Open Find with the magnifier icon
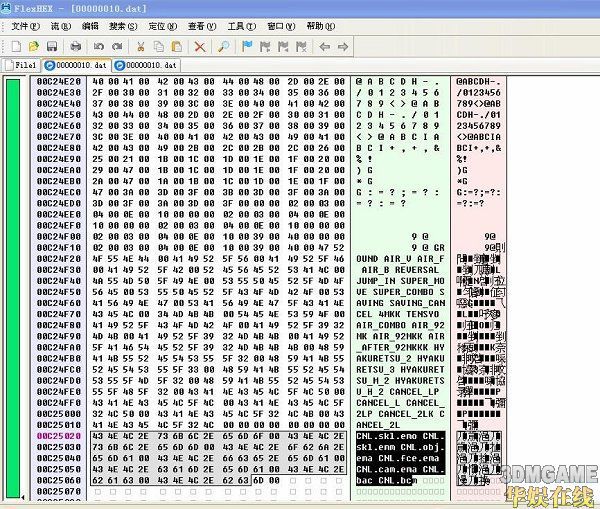Viewport: 600px width, 509px height. pos(223,47)
